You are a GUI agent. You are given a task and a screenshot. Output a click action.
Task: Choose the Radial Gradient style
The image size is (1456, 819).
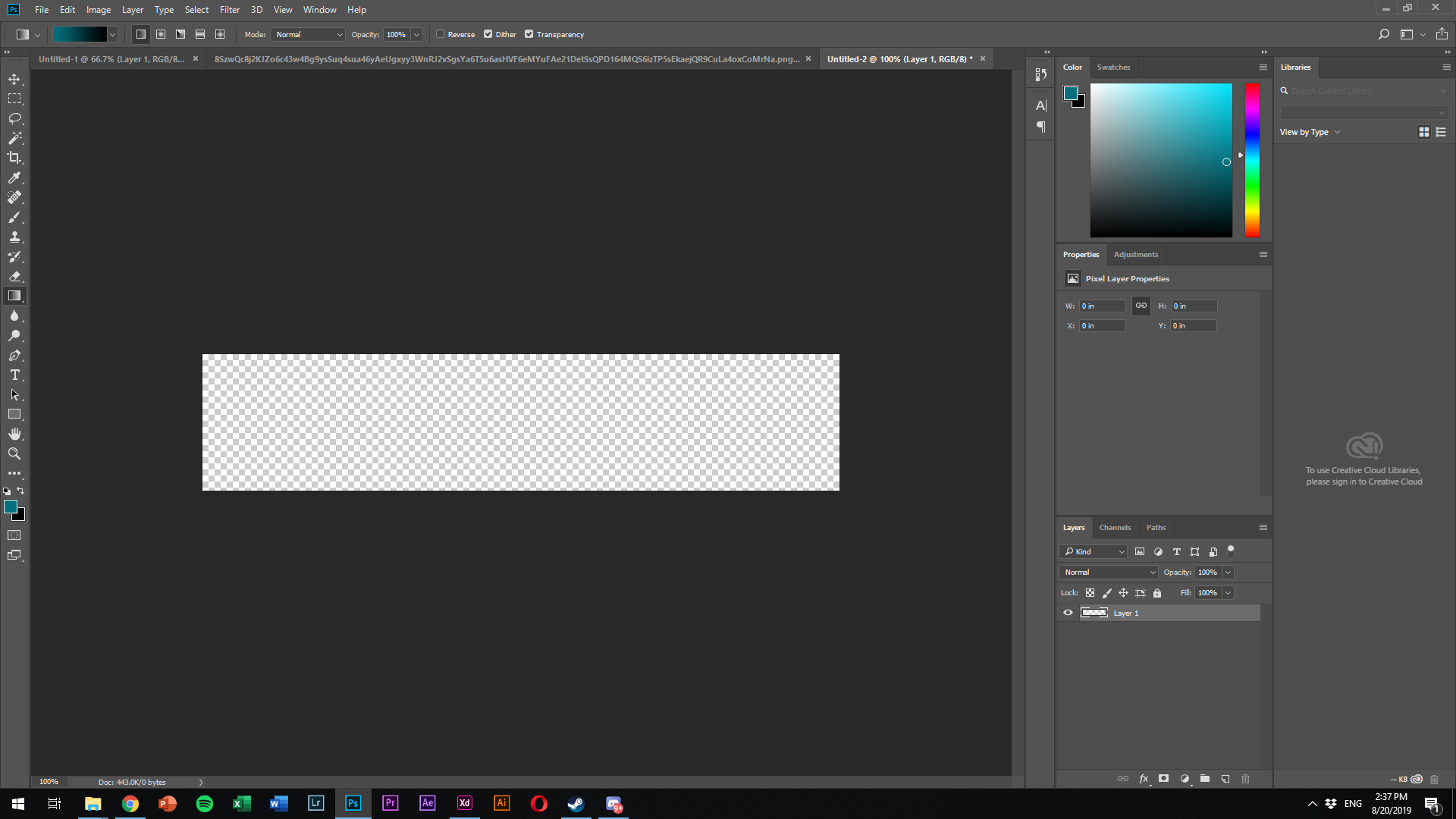pyautogui.click(x=161, y=34)
